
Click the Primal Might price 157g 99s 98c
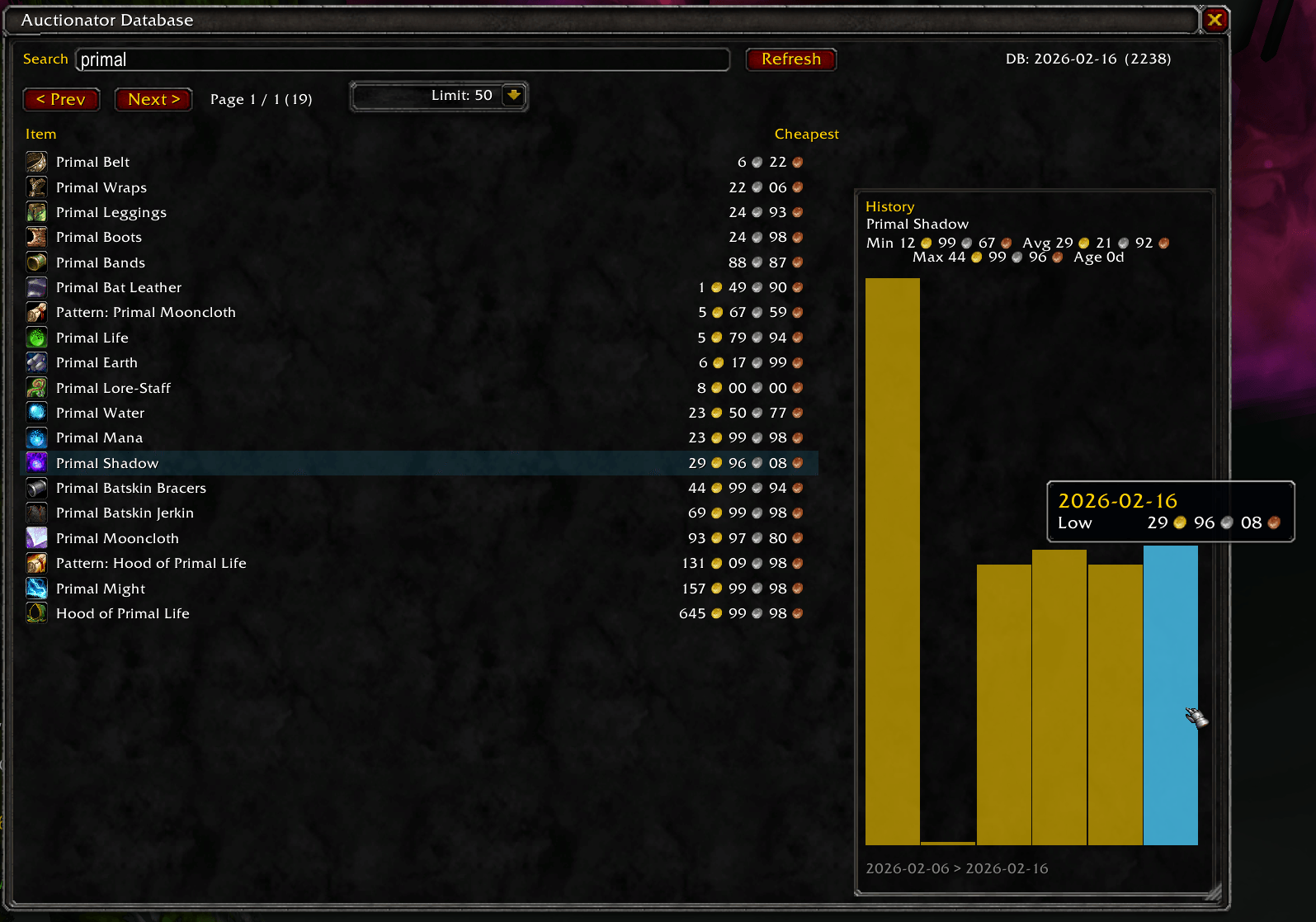743,589
